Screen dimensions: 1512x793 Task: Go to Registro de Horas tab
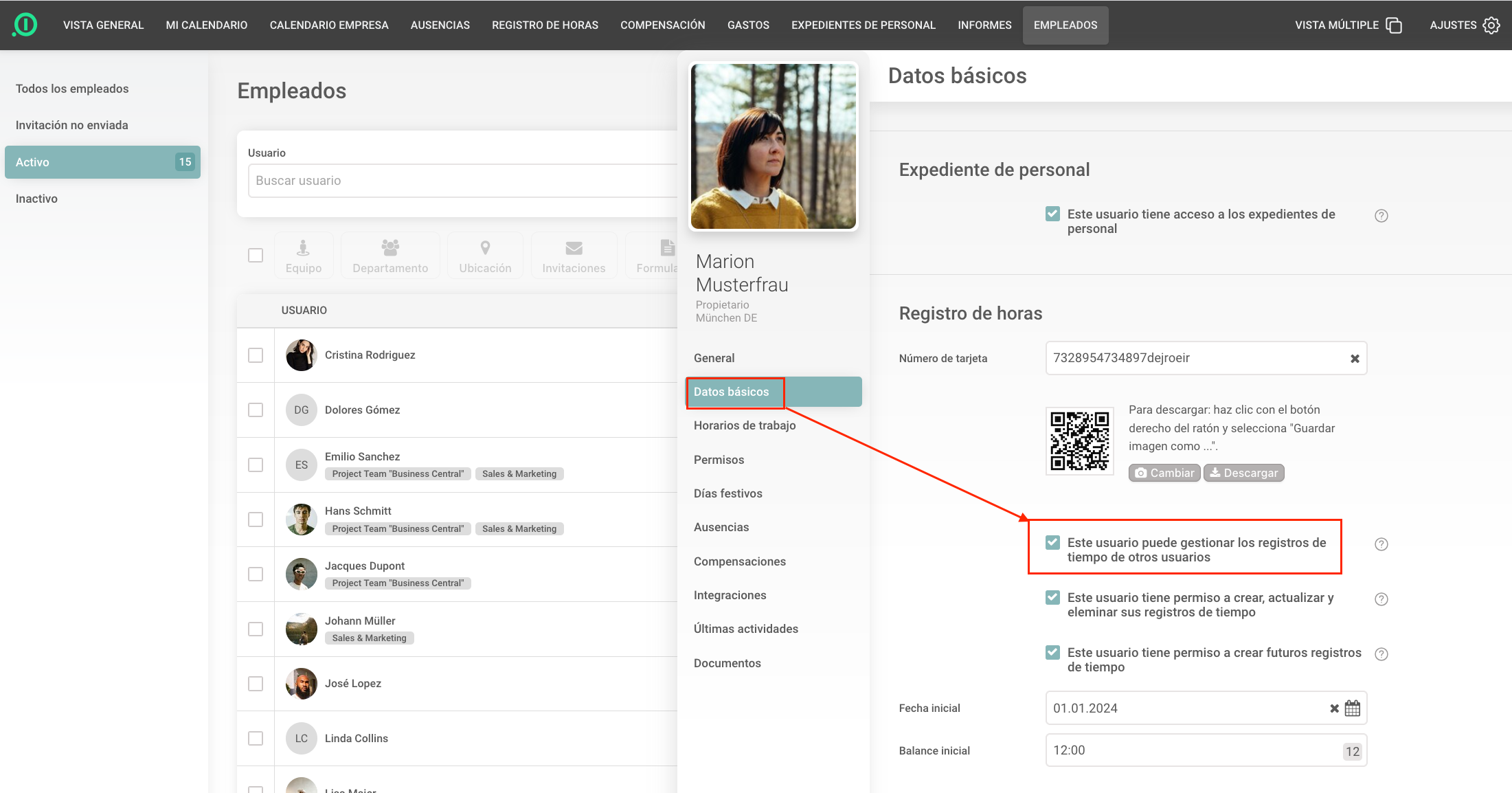coord(545,25)
